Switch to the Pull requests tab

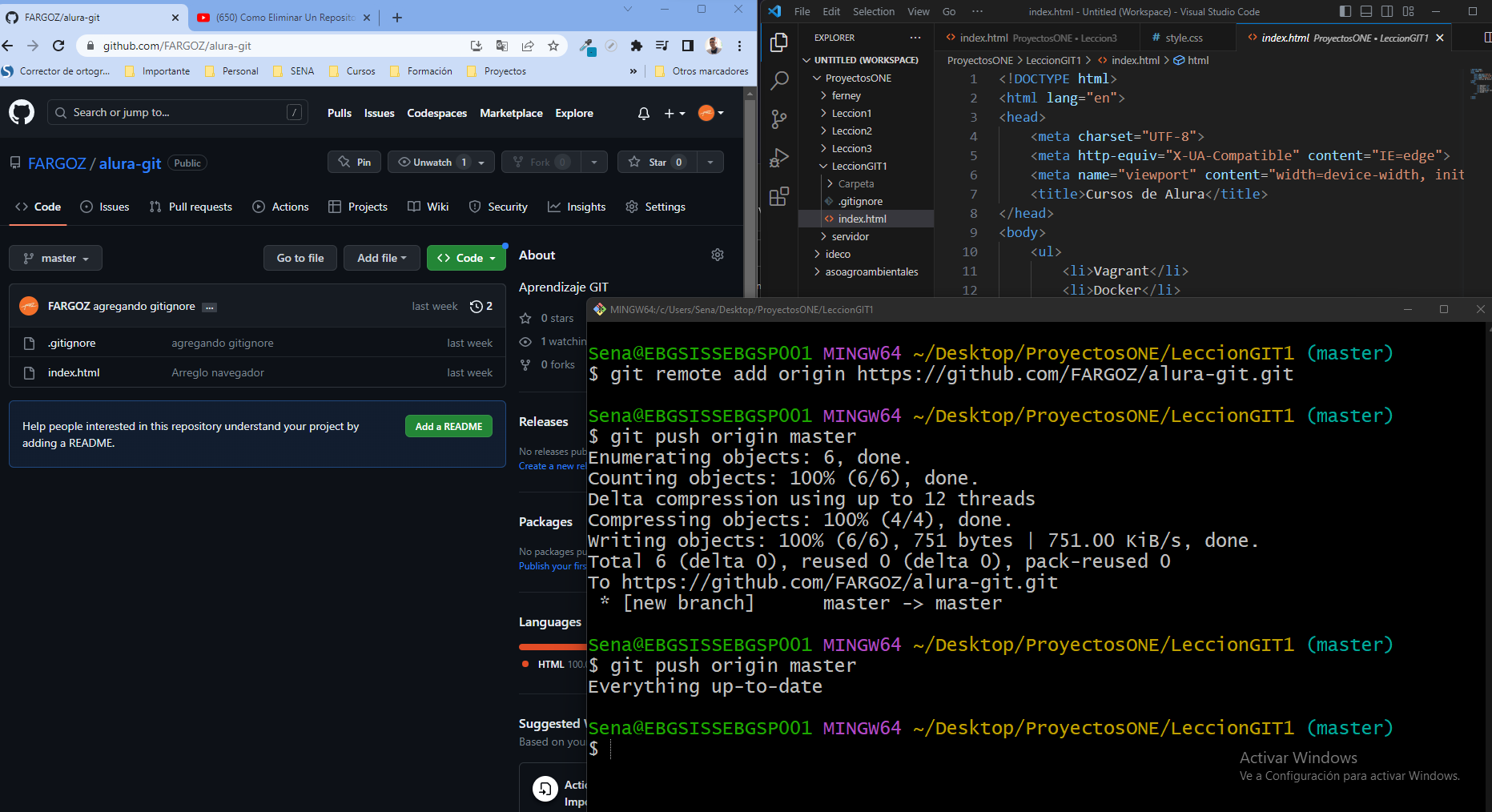[x=191, y=207]
